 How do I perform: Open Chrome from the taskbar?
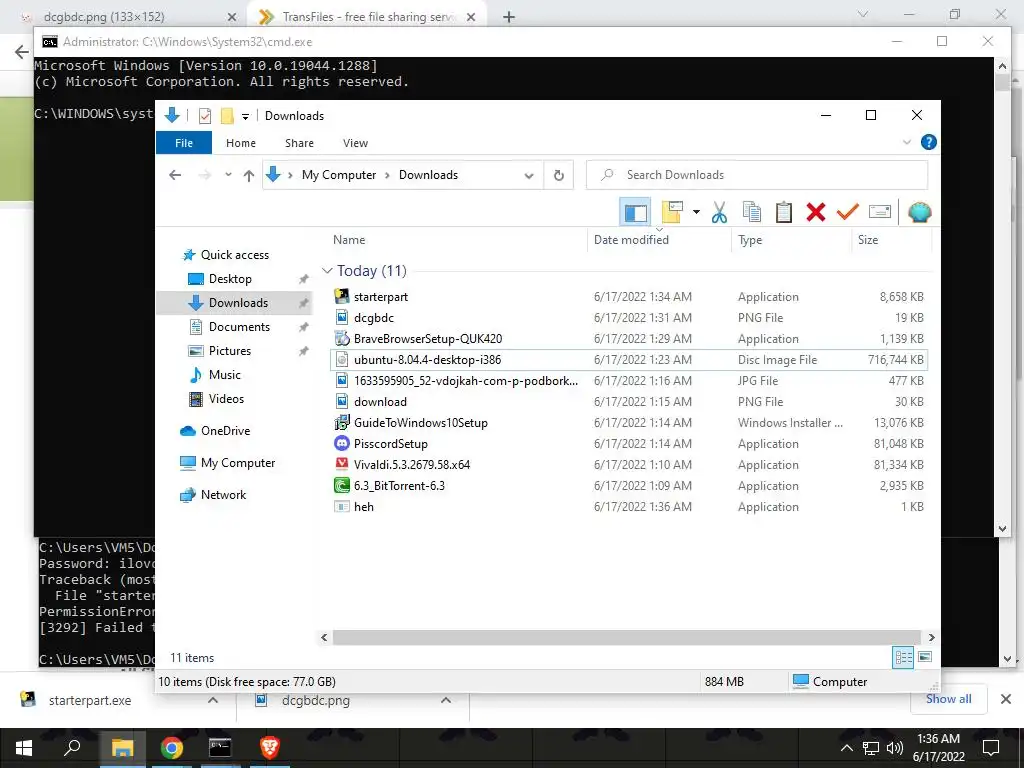coord(172,748)
